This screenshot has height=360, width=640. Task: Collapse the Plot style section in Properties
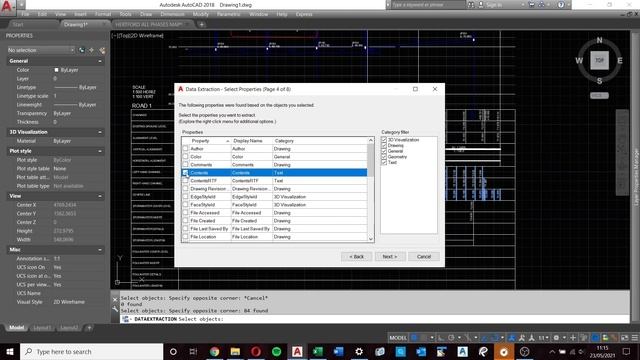100,151
